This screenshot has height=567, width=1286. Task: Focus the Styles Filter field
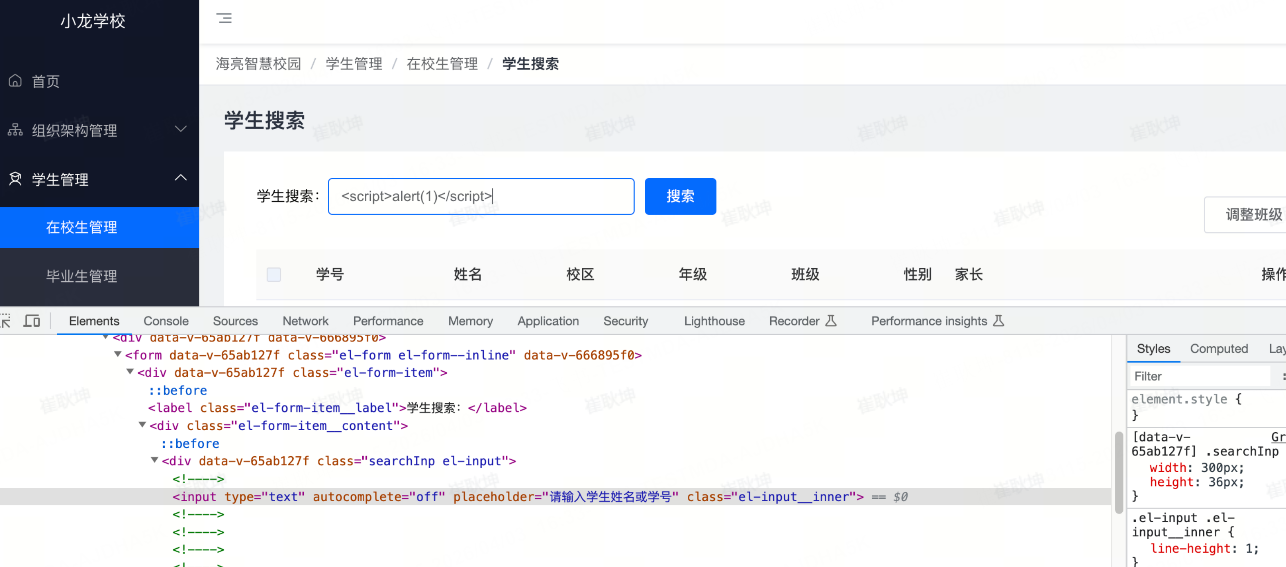pos(1202,376)
